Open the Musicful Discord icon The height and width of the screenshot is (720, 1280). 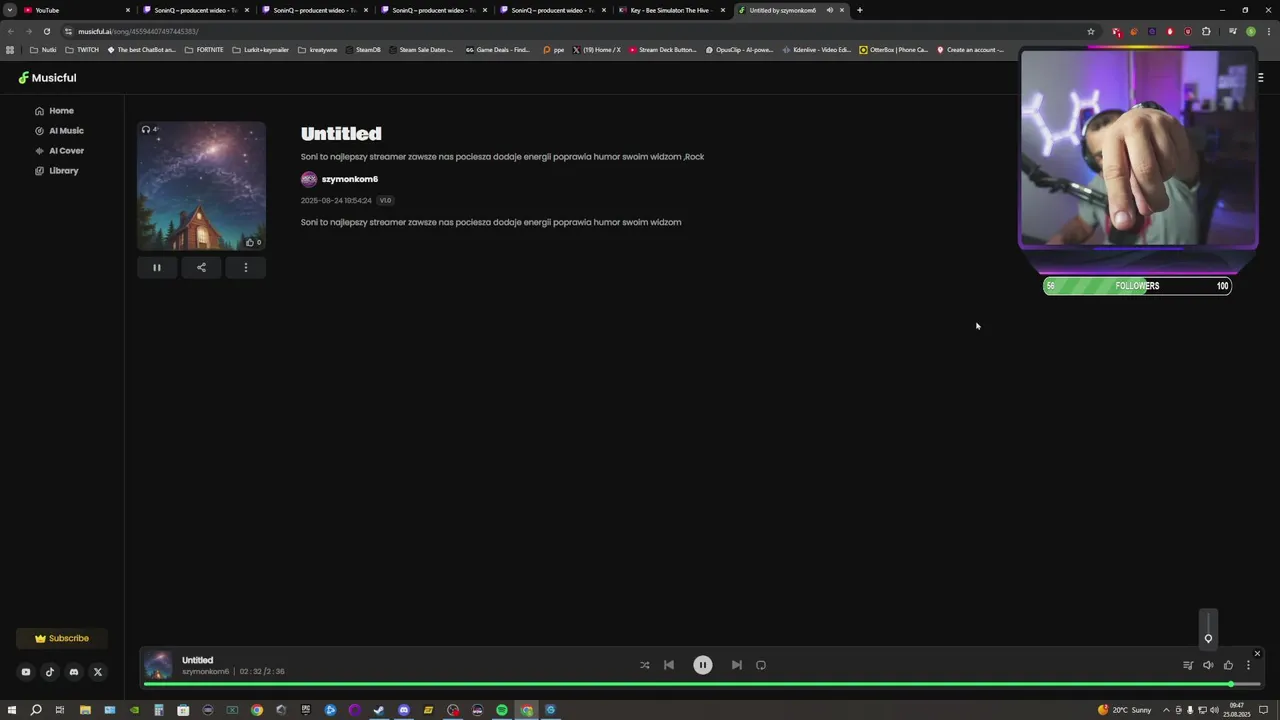coord(74,672)
